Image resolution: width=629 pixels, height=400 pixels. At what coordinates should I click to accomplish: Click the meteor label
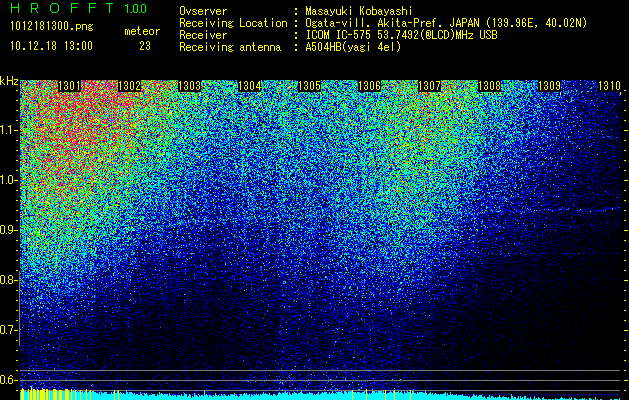tap(142, 31)
